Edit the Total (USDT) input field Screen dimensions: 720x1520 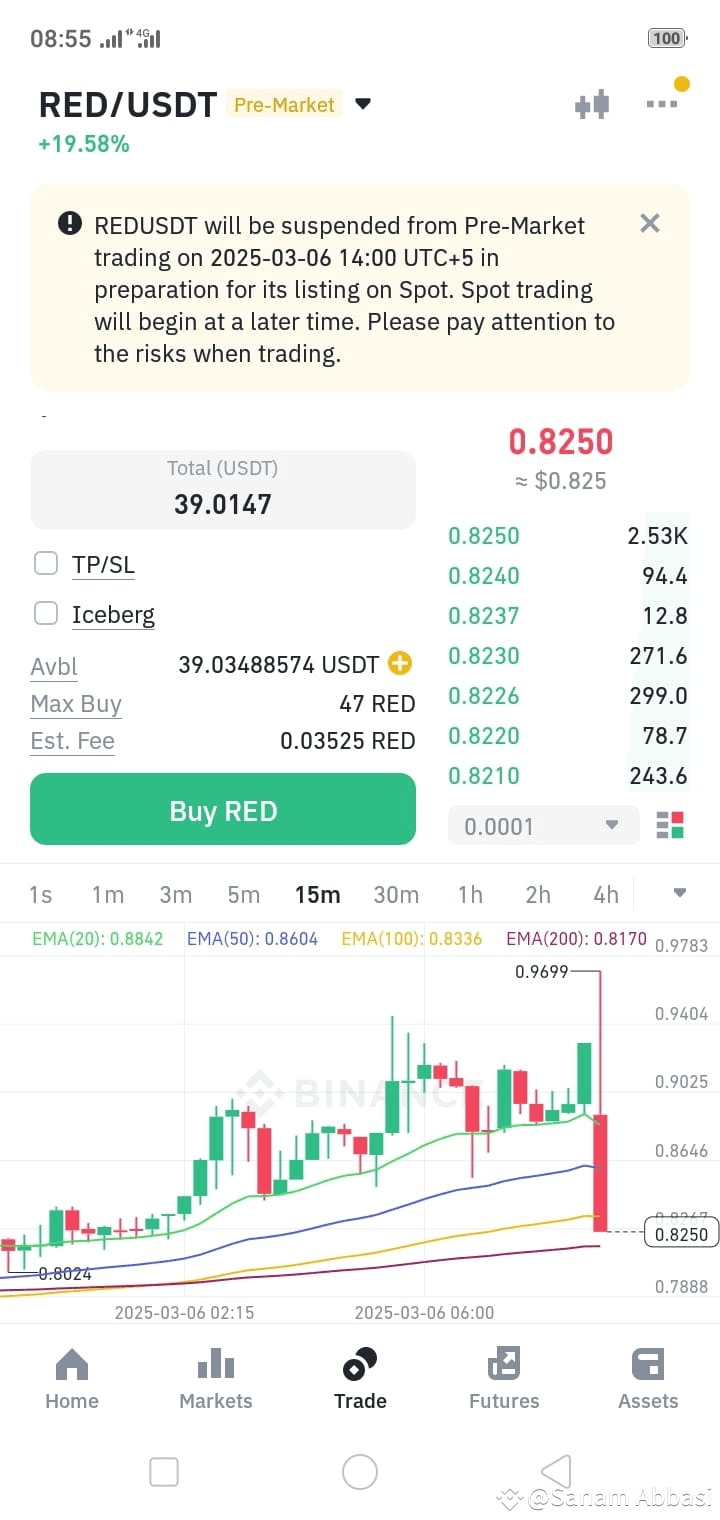click(x=223, y=490)
